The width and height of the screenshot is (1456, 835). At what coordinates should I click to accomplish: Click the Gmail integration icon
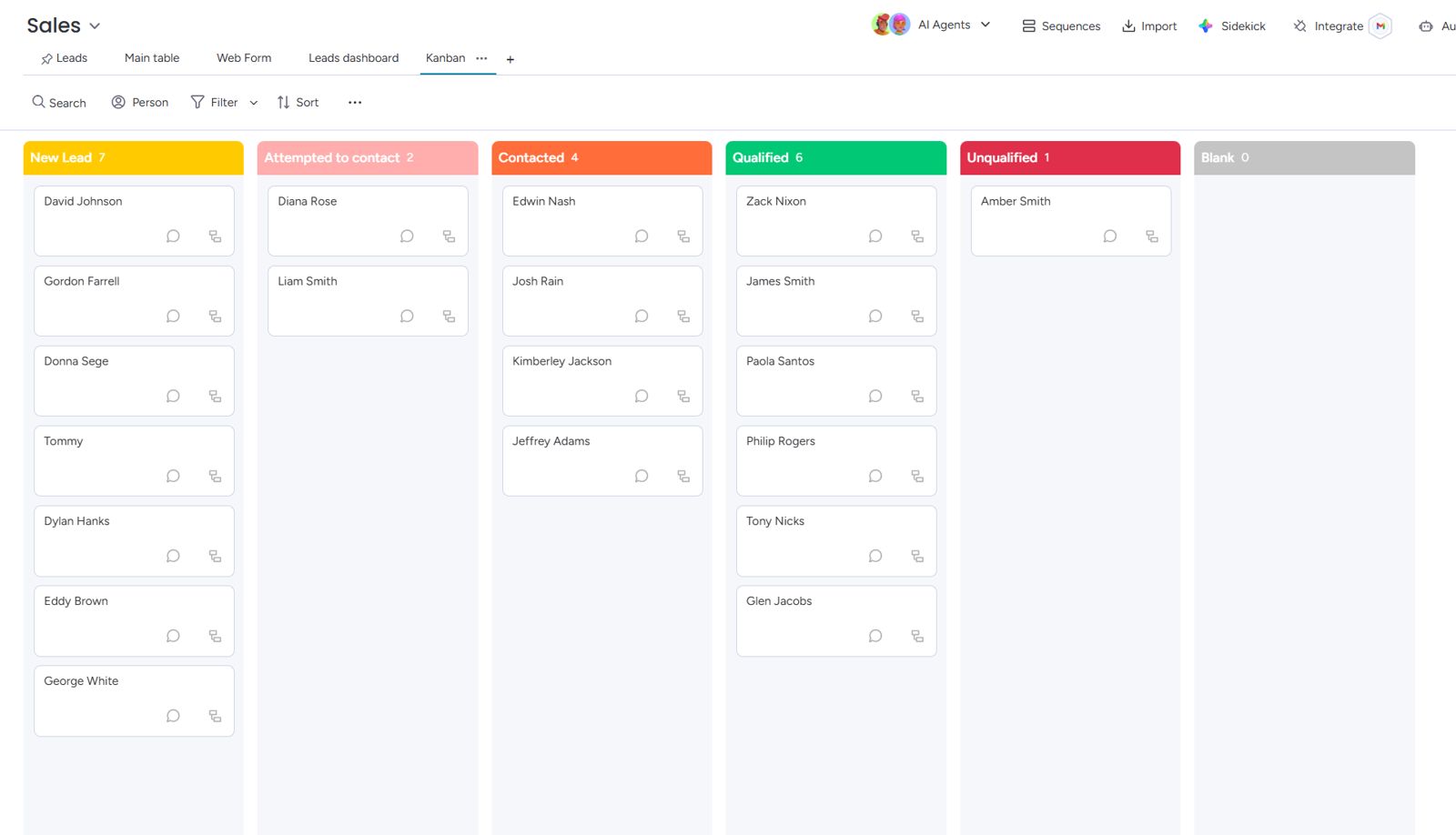(1380, 26)
